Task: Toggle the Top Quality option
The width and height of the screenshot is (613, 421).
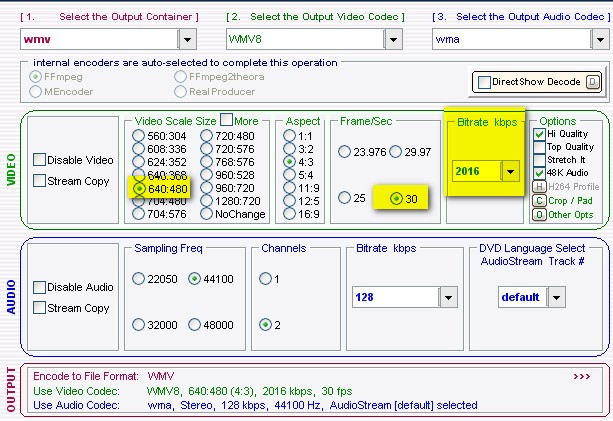Action: 539,147
